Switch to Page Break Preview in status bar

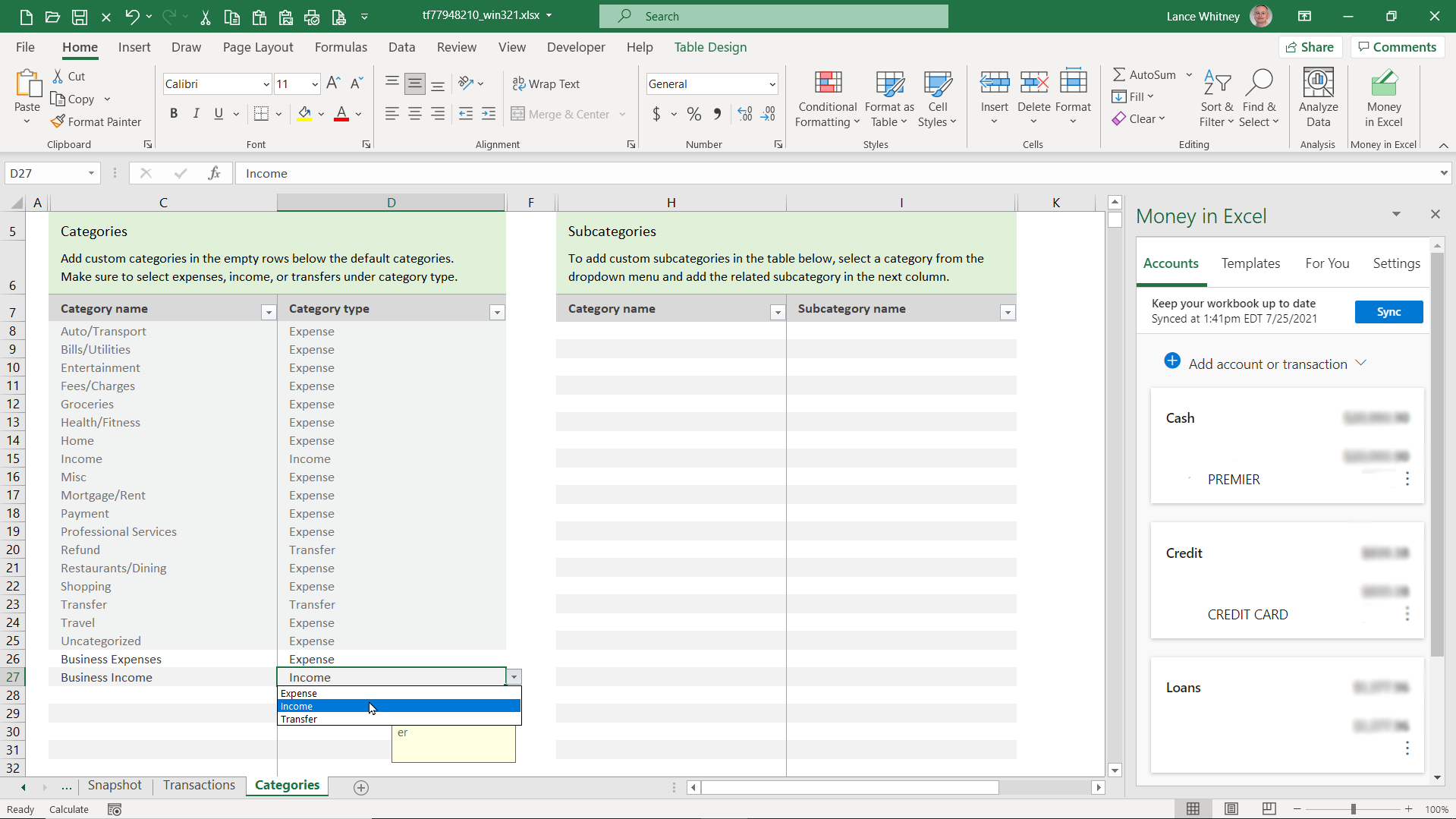coord(1269,808)
